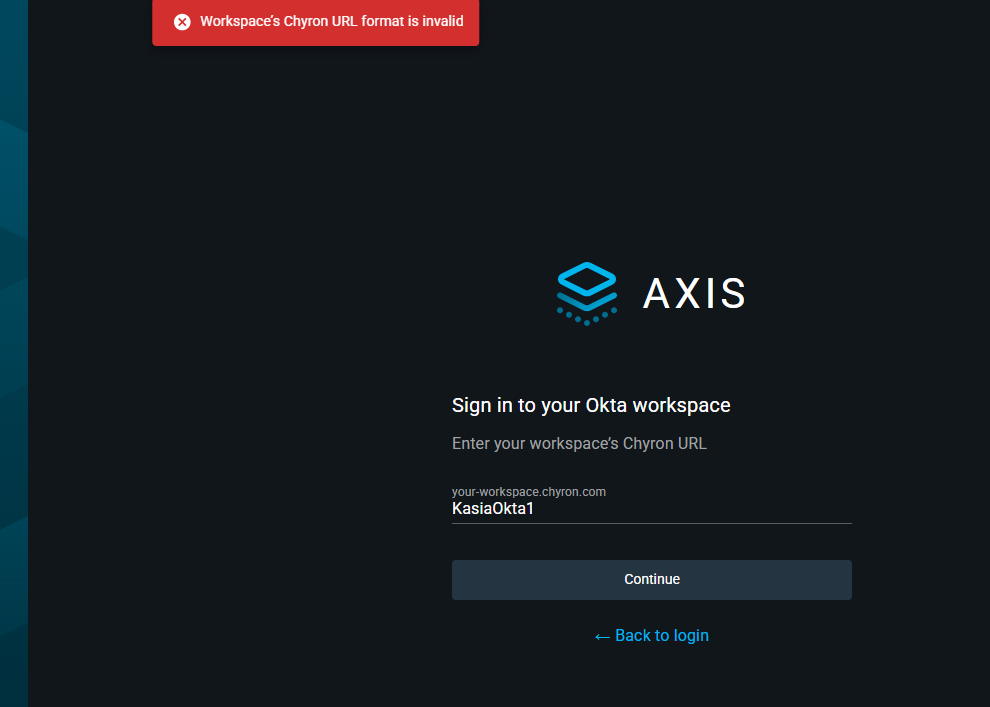Click the X icon in the error toast
The width and height of the screenshot is (990, 707).
[x=182, y=22]
